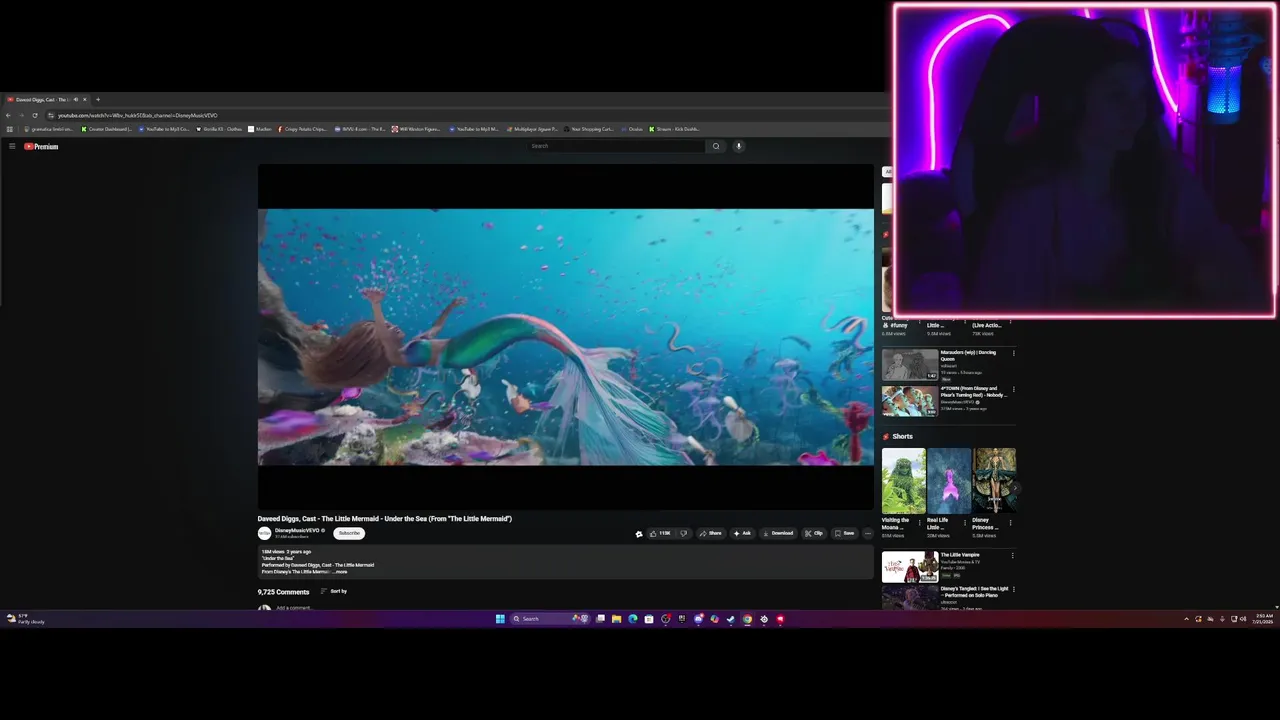Open Real Life Little short
1280x720 pixels.
(x=949, y=481)
